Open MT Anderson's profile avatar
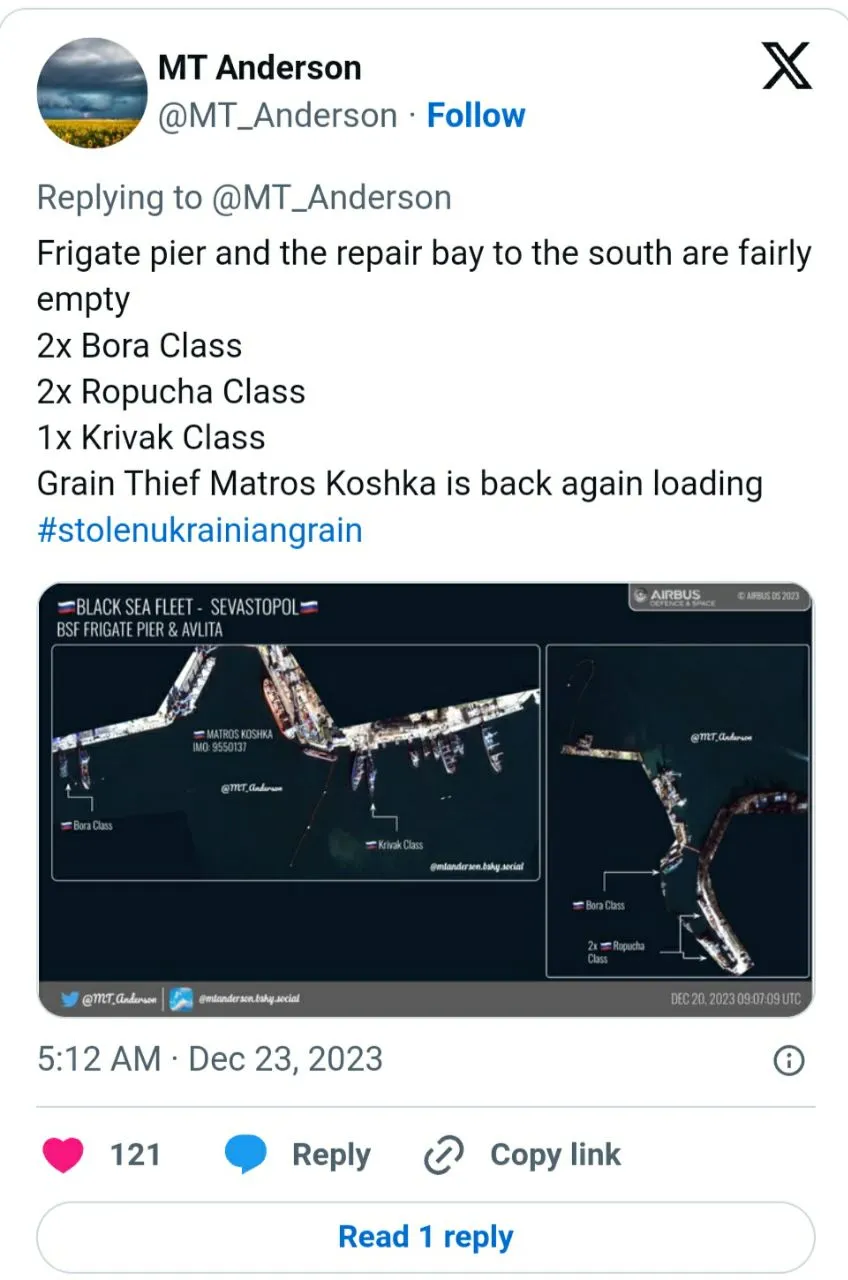Screen dimensions: 848x1280 tap(92, 93)
